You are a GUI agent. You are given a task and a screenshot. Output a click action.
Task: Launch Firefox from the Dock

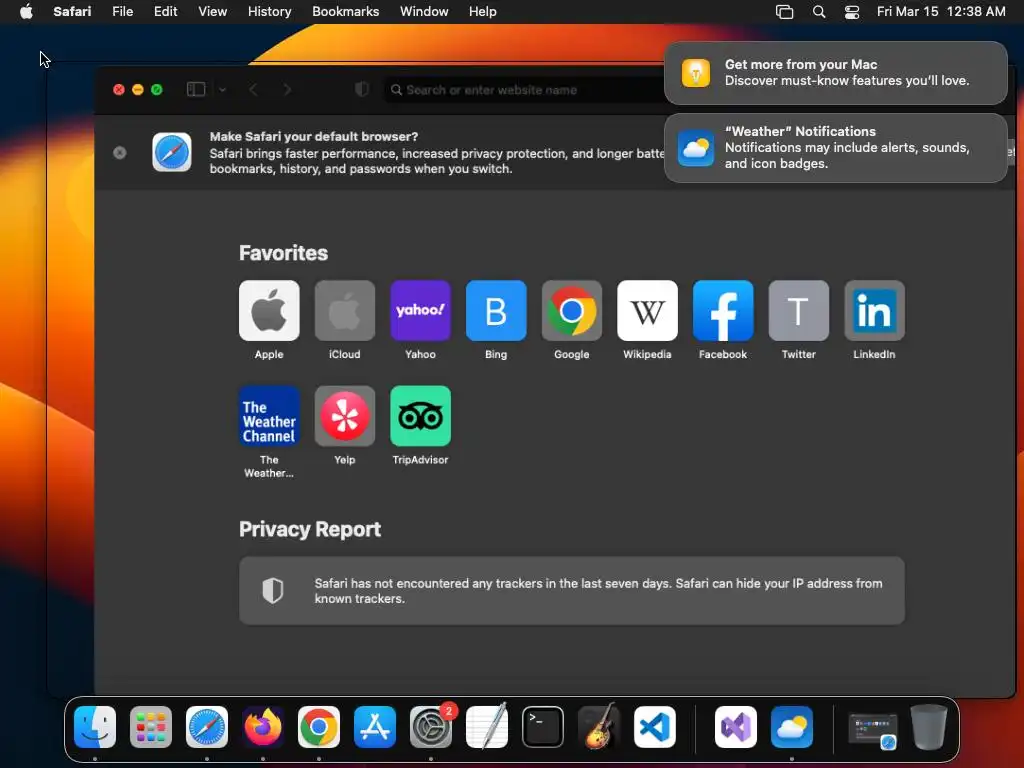click(x=263, y=727)
